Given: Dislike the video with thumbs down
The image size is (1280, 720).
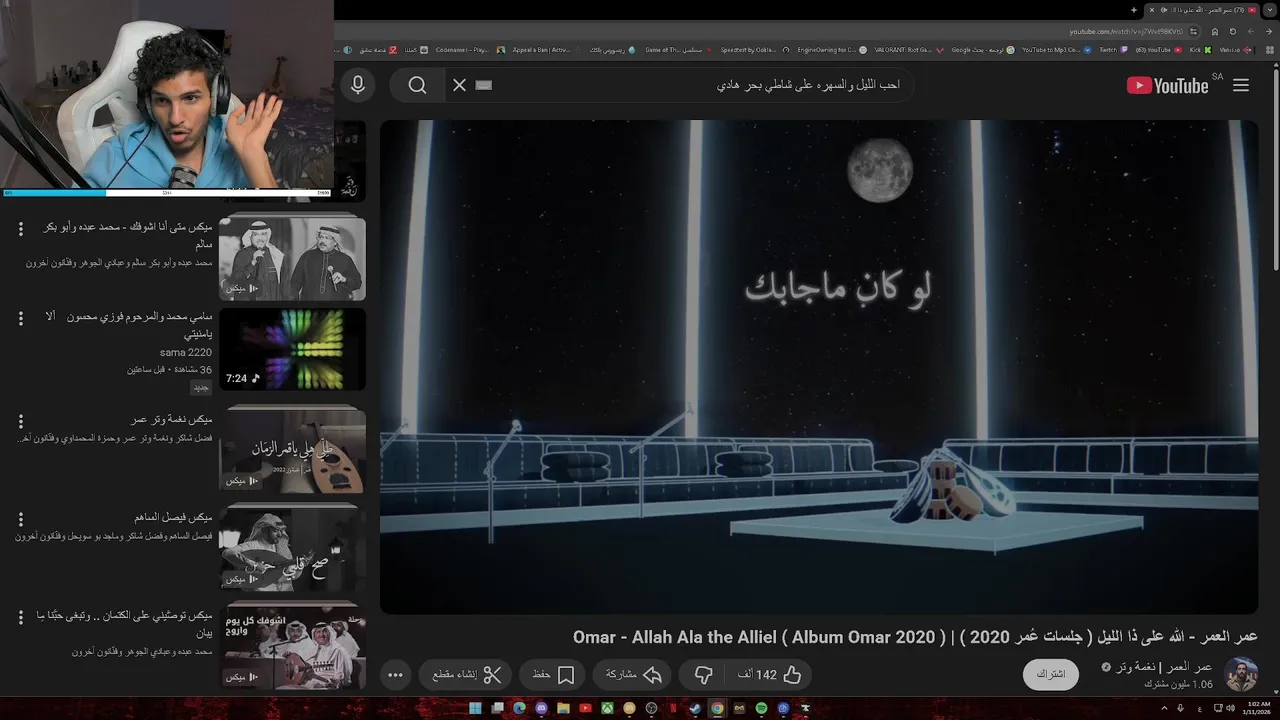Looking at the screenshot, I should (x=703, y=675).
